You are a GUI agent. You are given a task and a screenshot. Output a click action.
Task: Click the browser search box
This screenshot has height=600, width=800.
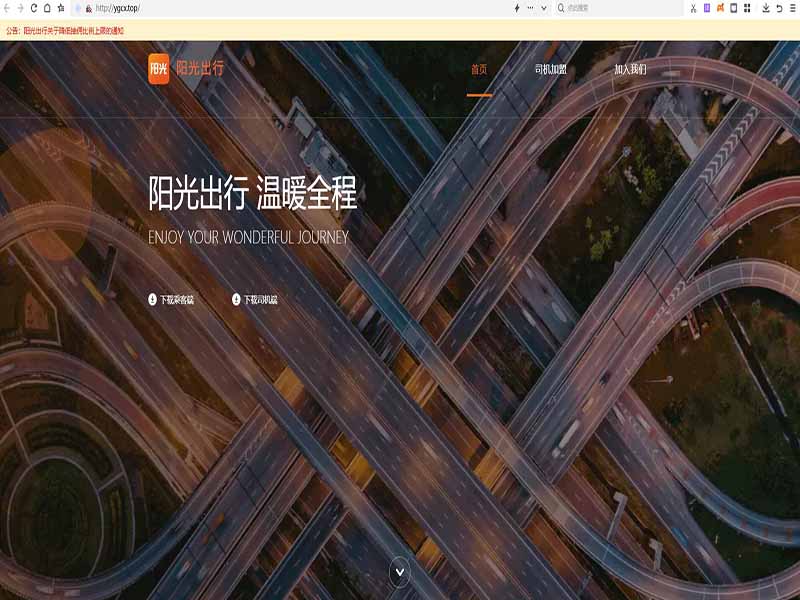click(x=617, y=8)
